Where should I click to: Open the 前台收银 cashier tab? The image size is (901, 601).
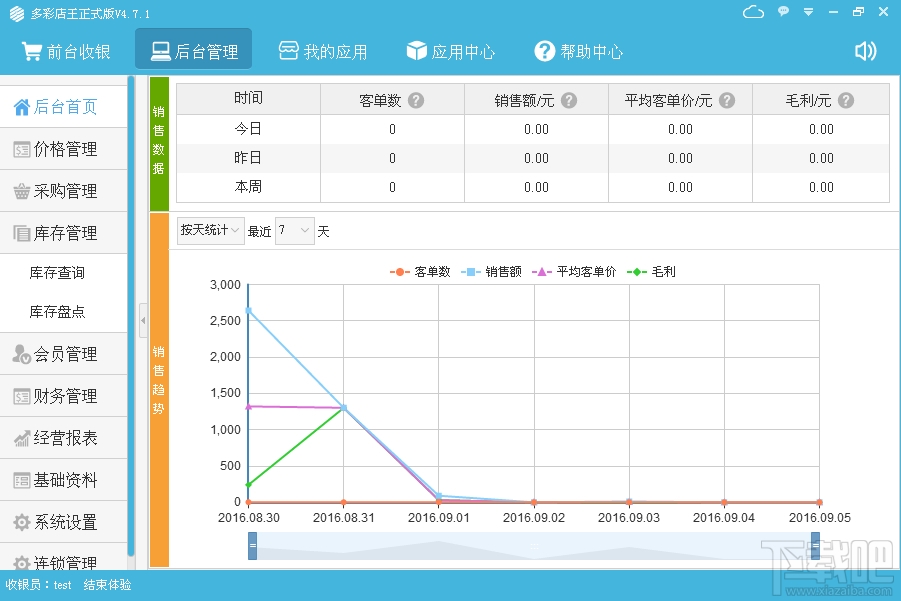coord(66,52)
